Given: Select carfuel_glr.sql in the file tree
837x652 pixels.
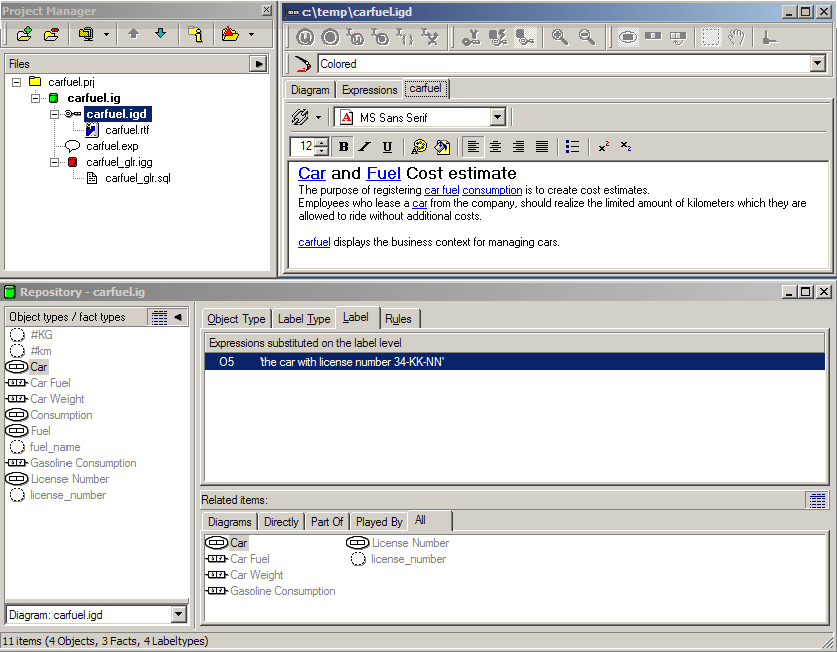Looking at the screenshot, I should click(x=137, y=178).
